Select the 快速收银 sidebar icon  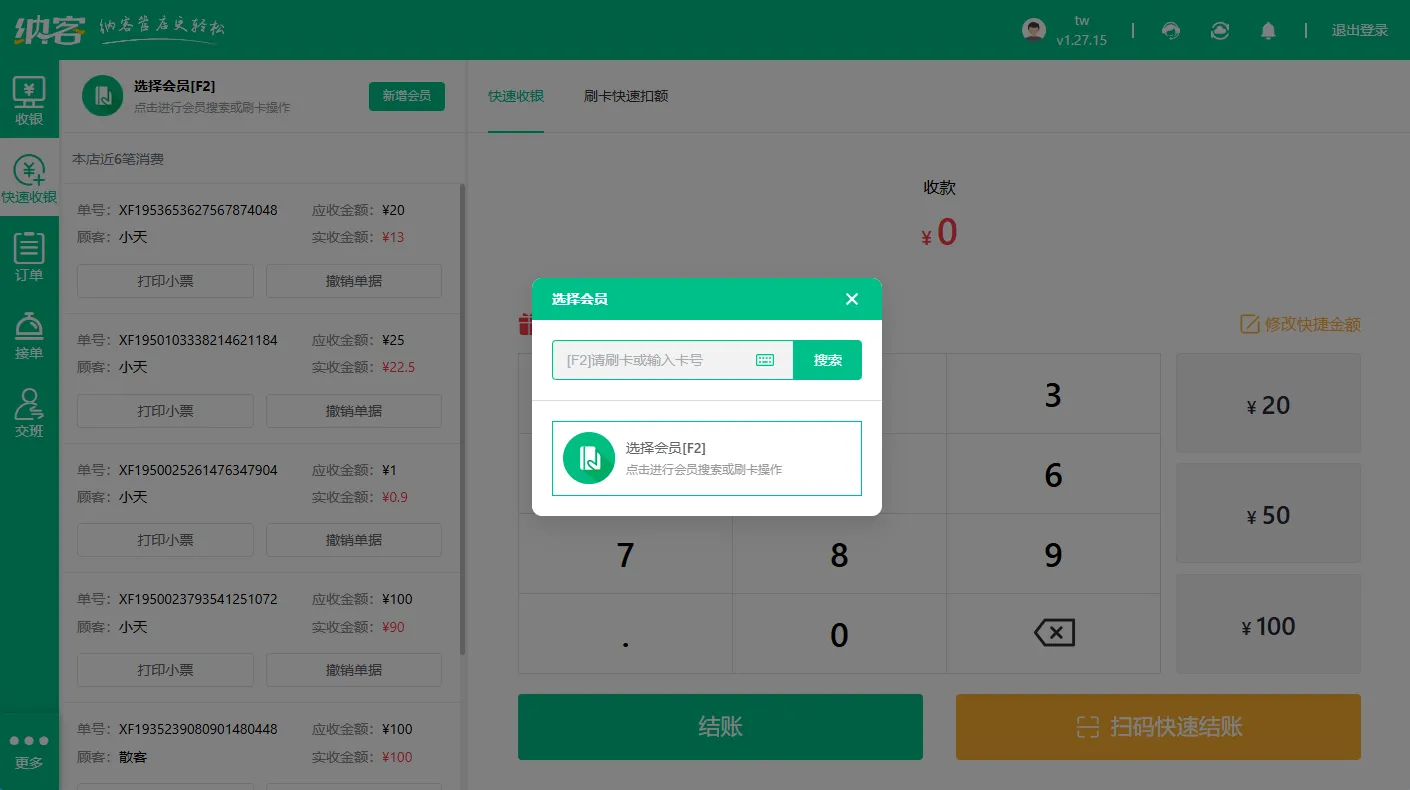(29, 178)
